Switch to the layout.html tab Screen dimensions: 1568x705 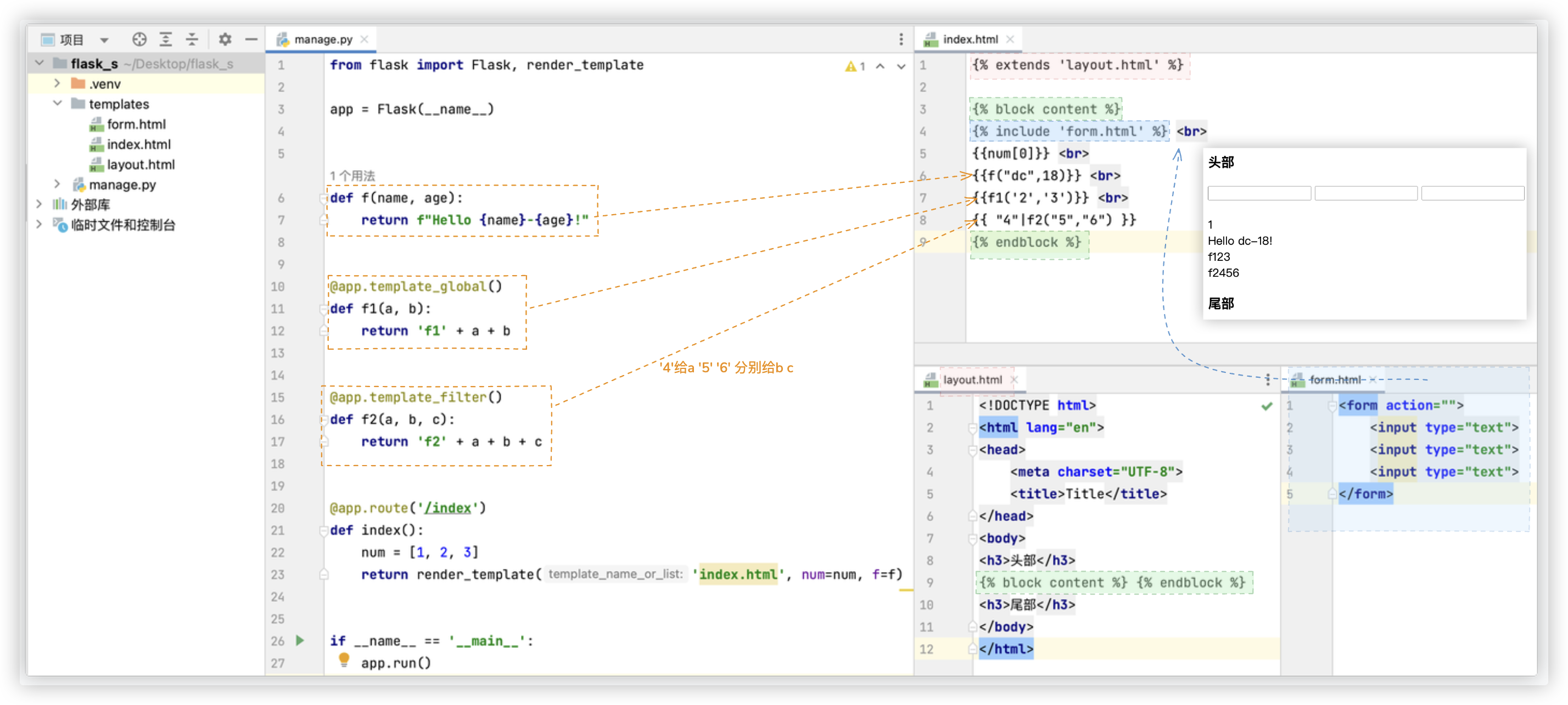972,379
